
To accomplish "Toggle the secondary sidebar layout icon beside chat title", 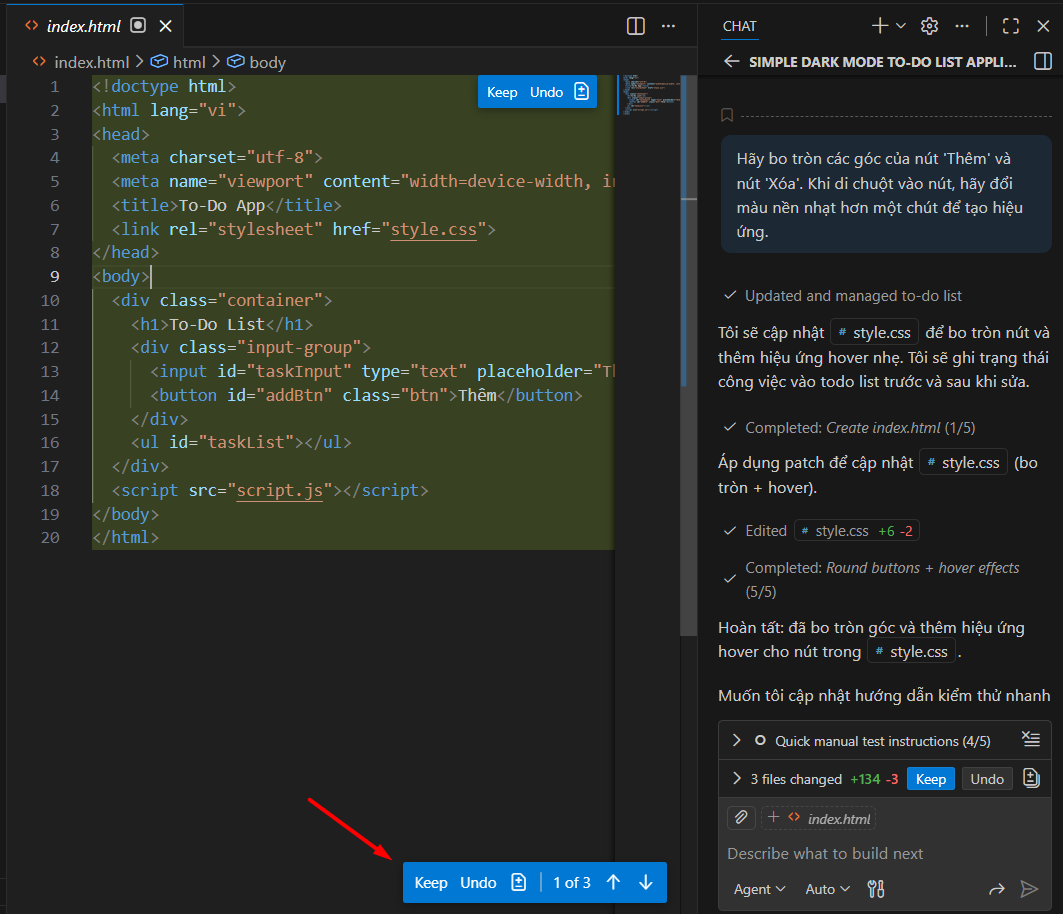I will pyautogui.click(x=1042, y=61).
